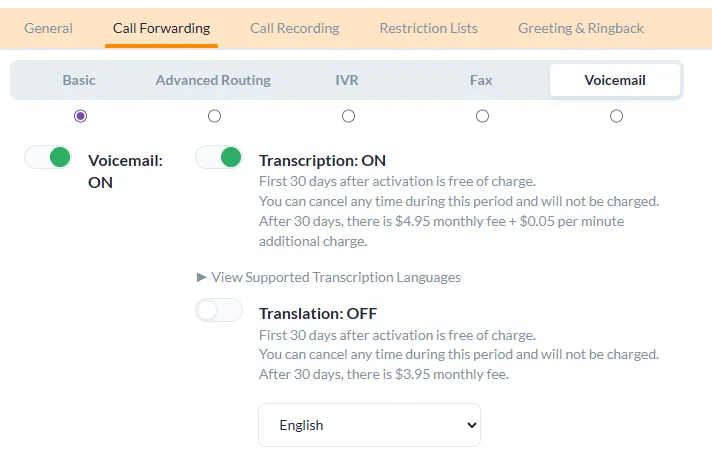Disable the Transcription toggle
Viewport: 712px width, 465px height.
(x=219, y=157)
